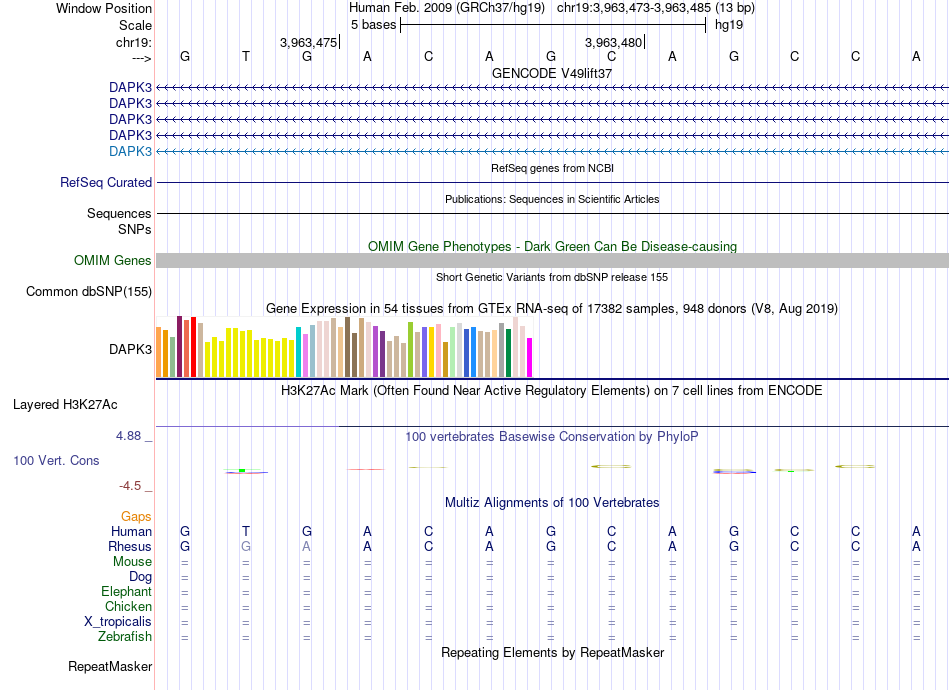This screenshot has height=690, width=950.
Task: Open Short Genetic Variants from dbSNP release 155
Action: click(x=552, y=277)
